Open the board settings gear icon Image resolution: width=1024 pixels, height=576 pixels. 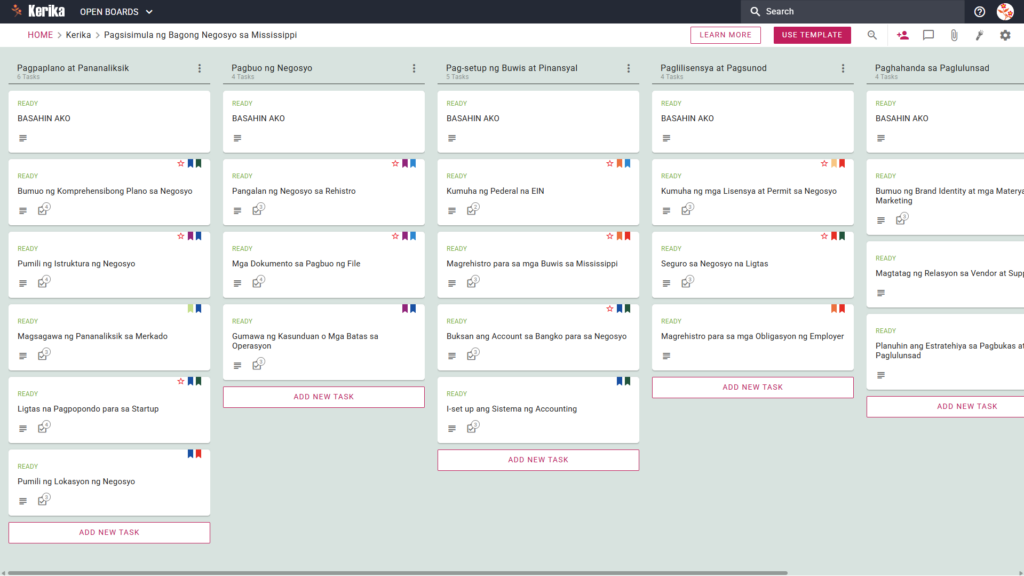coord(1005,35)
